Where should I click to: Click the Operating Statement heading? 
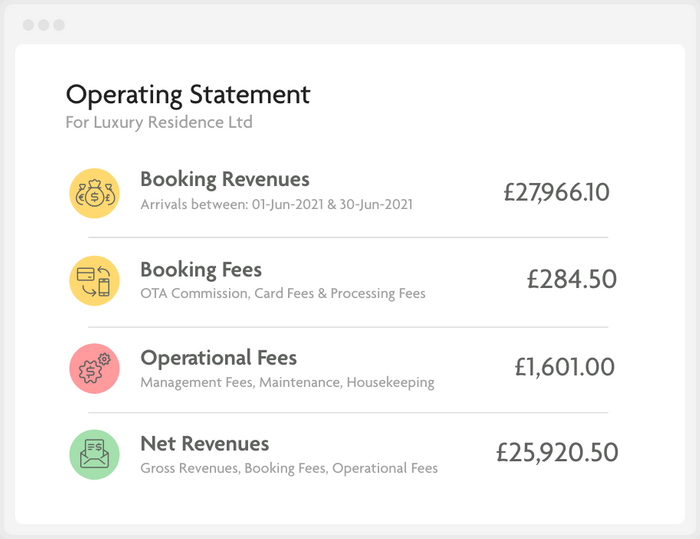[188, 95]
